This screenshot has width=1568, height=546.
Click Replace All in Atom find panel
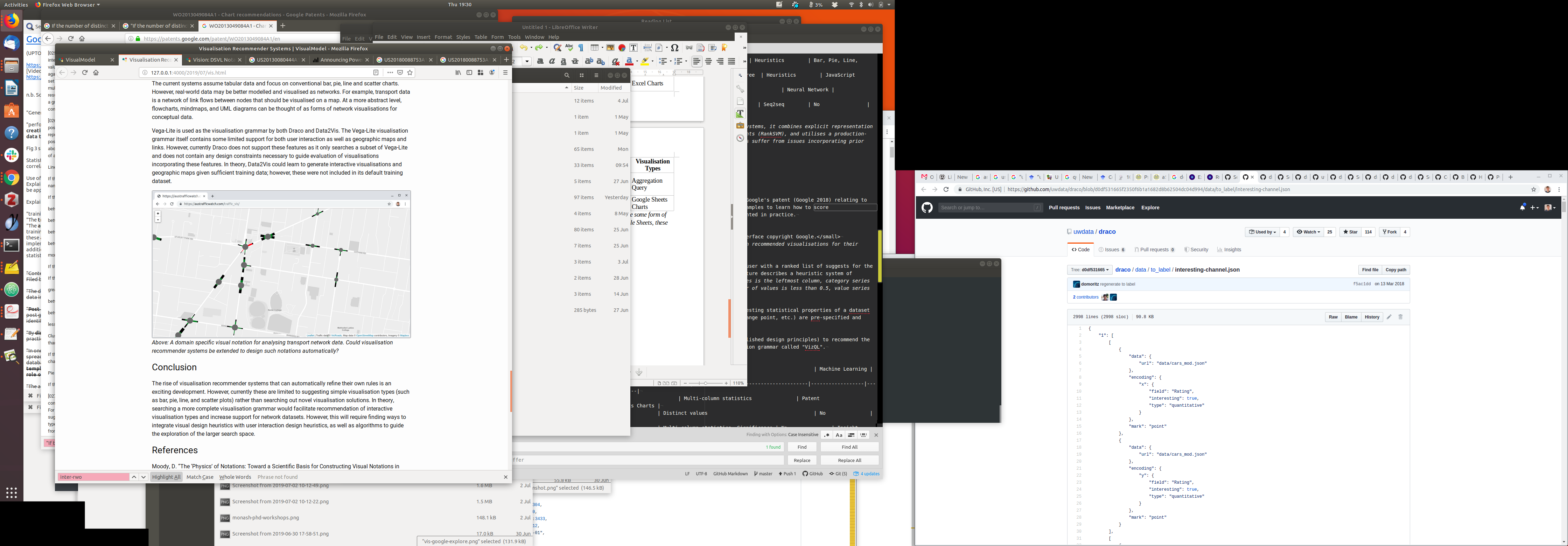click(x=849, y=460)
